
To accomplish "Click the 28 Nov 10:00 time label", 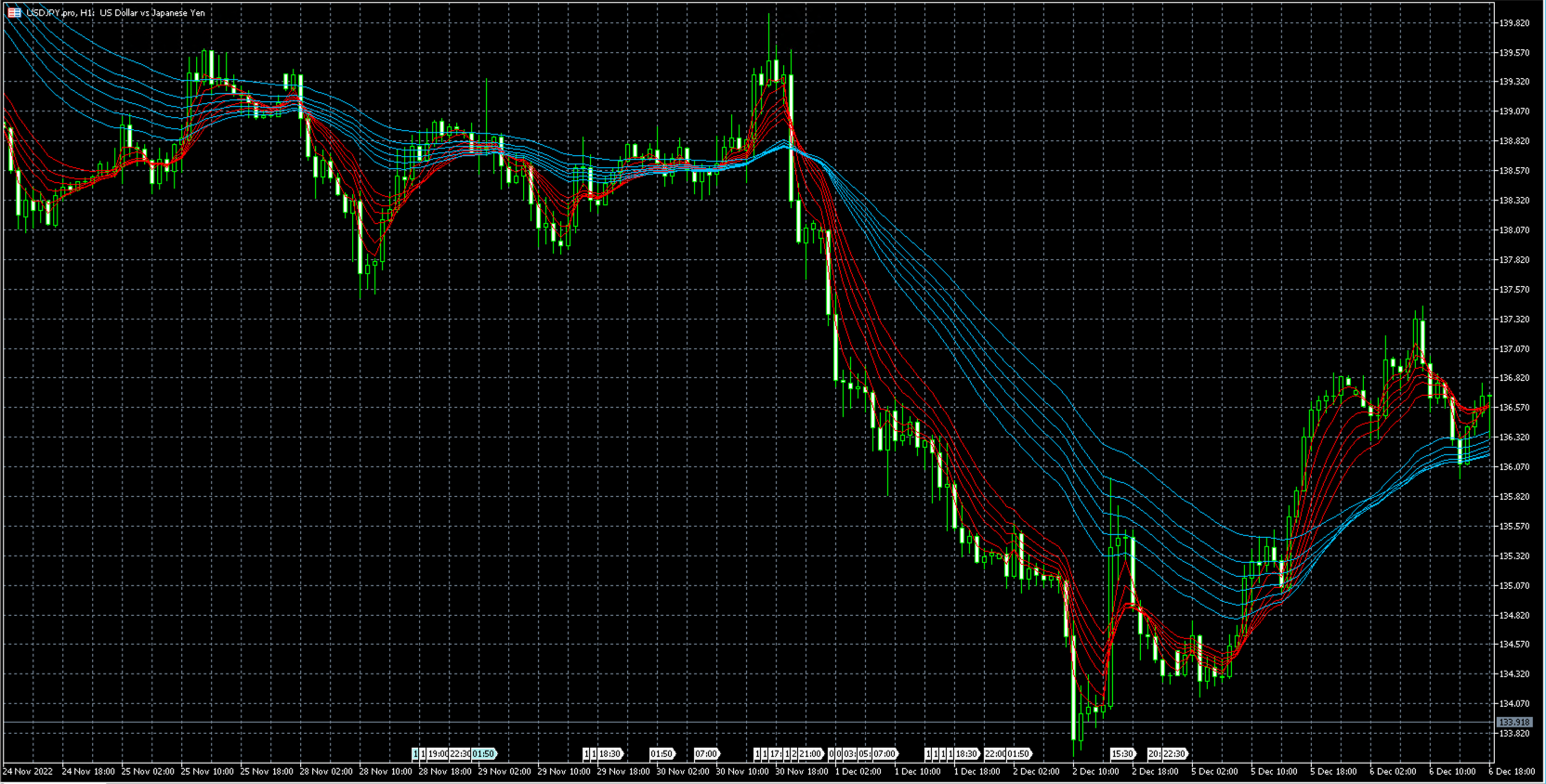I will pyautogui.click(x=385, y=772).
